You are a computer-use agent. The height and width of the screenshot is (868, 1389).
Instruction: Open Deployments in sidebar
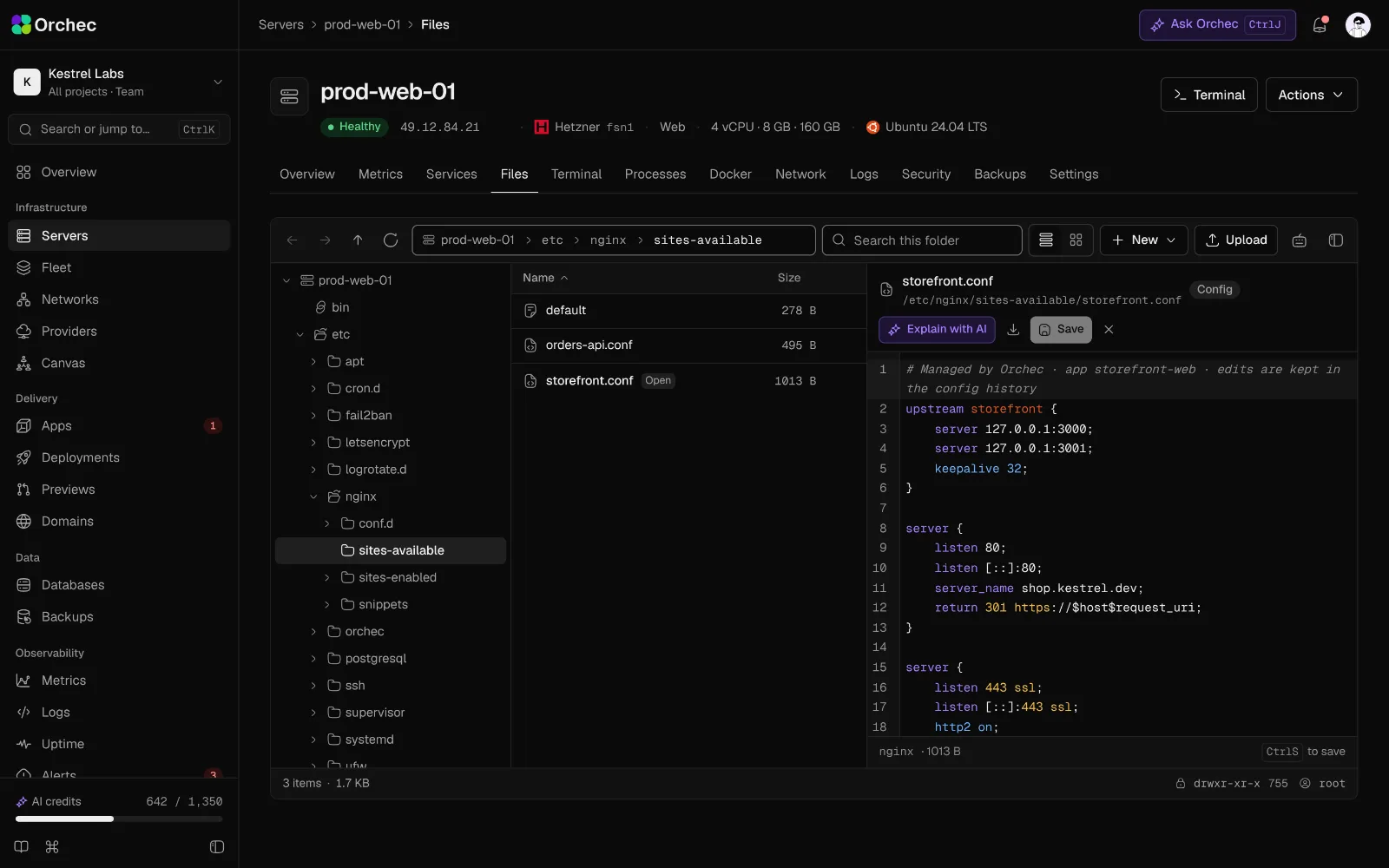coord(119,457)
